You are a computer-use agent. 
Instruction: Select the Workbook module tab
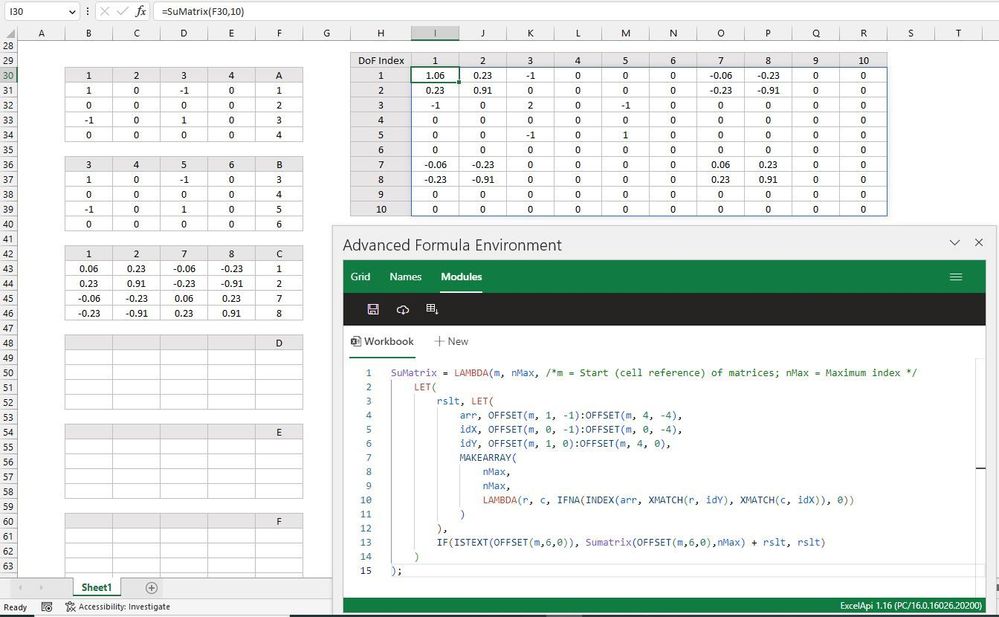[382, 342]
